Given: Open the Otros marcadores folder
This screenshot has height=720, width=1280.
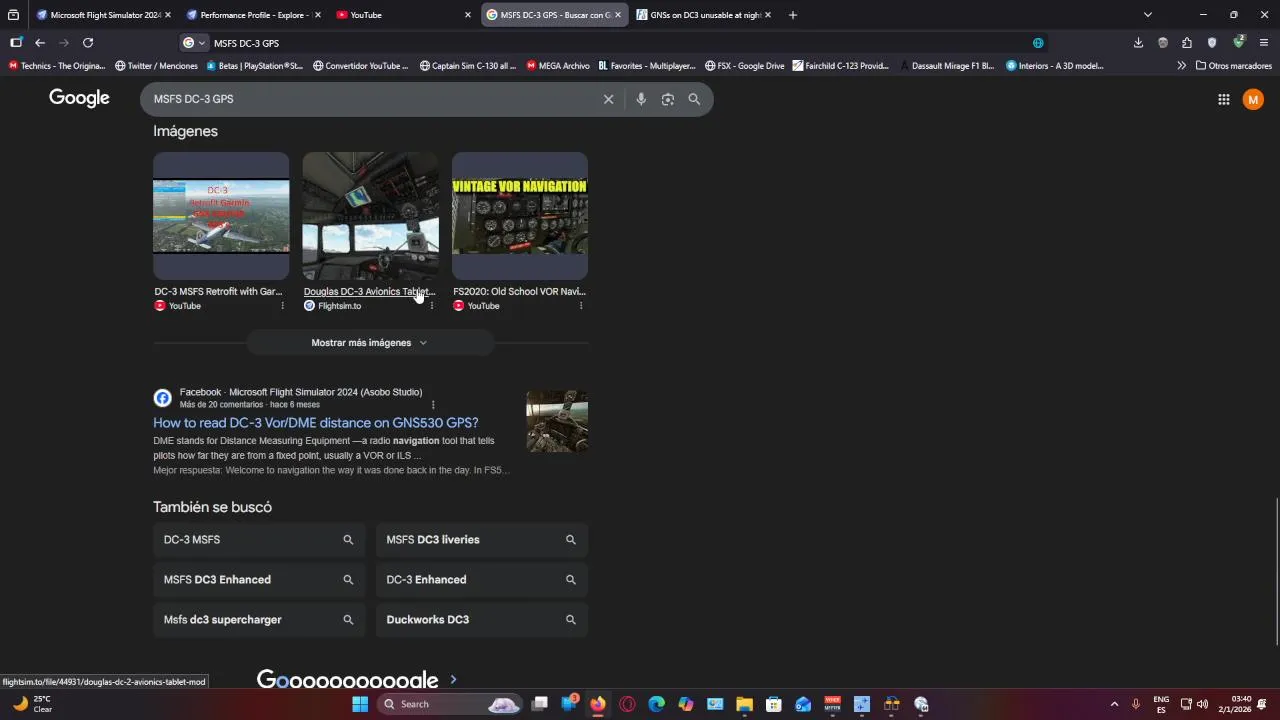Looking at the screenshot, I should coord(1234,66).
